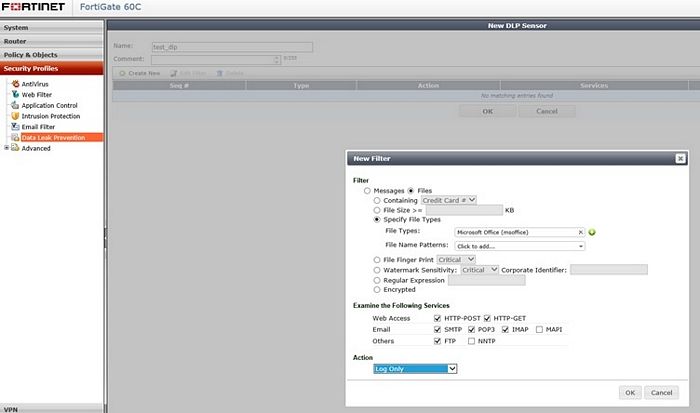Enable the NNTP checkbox
This screenshot has height=413, width=700.
click(x=471, y=341)
